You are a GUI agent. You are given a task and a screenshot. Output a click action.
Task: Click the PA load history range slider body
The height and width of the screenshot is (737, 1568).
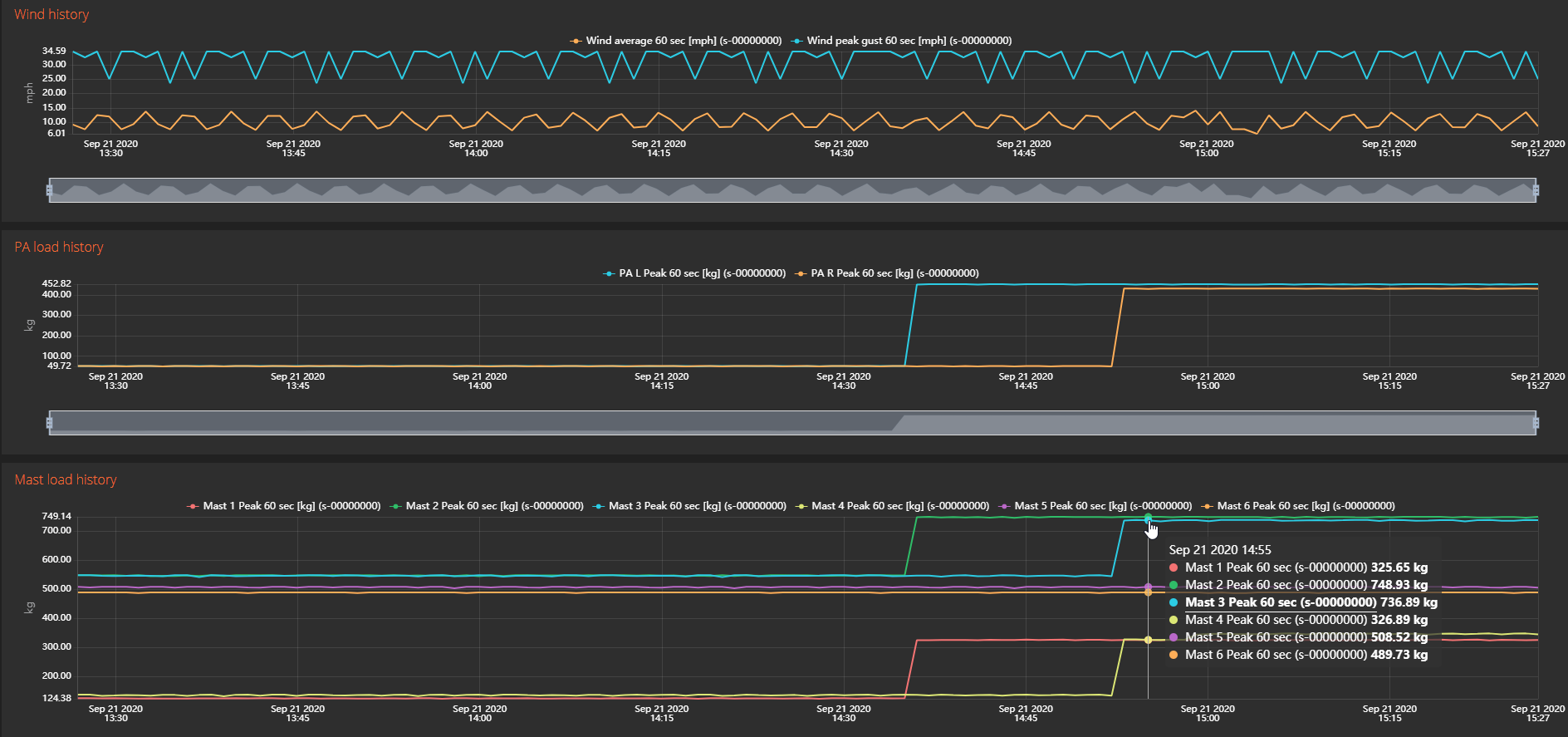(792, 423)
